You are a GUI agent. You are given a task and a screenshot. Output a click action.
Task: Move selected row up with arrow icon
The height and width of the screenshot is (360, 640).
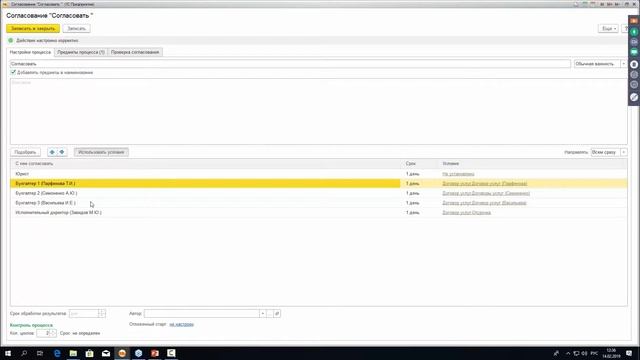click(52, 152)
